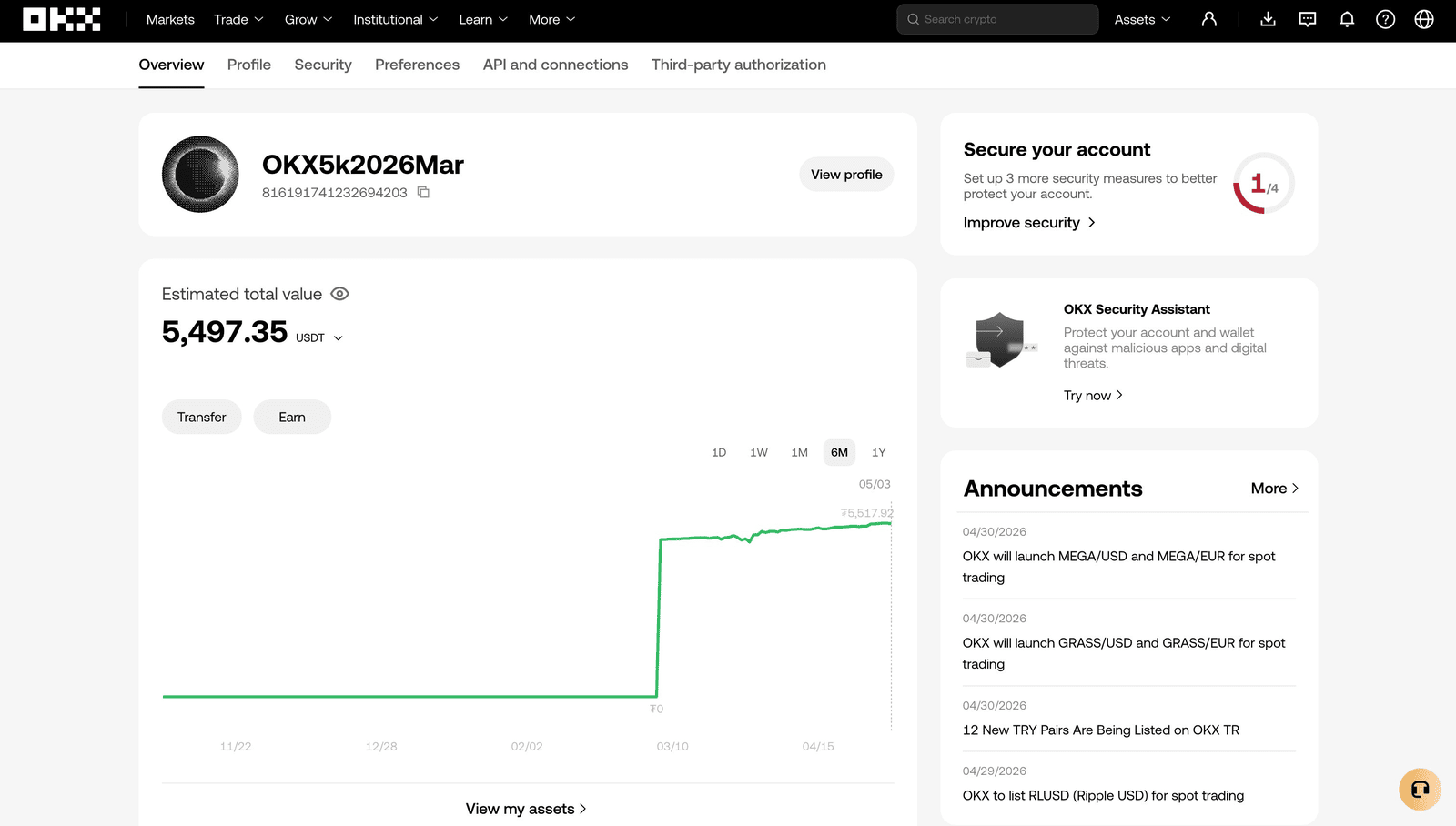
Task: Click the View profile button
Action: (x=846, y=175)
